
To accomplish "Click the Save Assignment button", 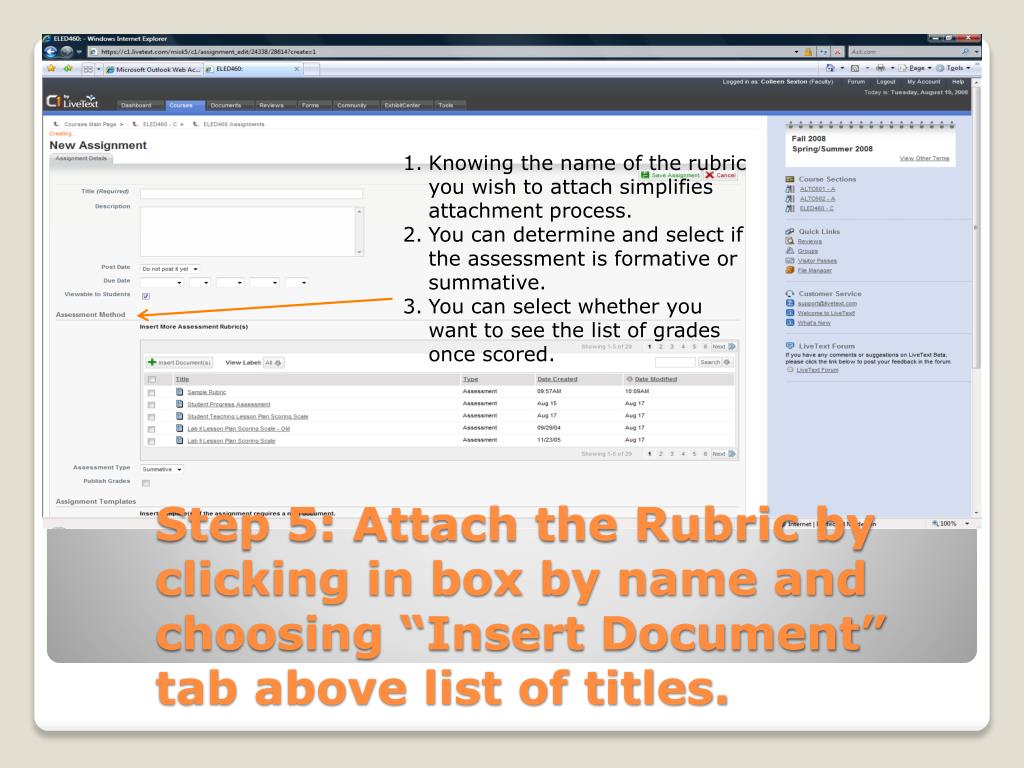I will click(671, 175).
